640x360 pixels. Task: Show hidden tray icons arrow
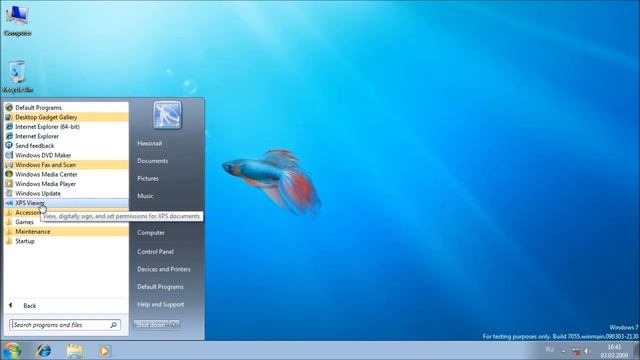click(x=563, y=351)
